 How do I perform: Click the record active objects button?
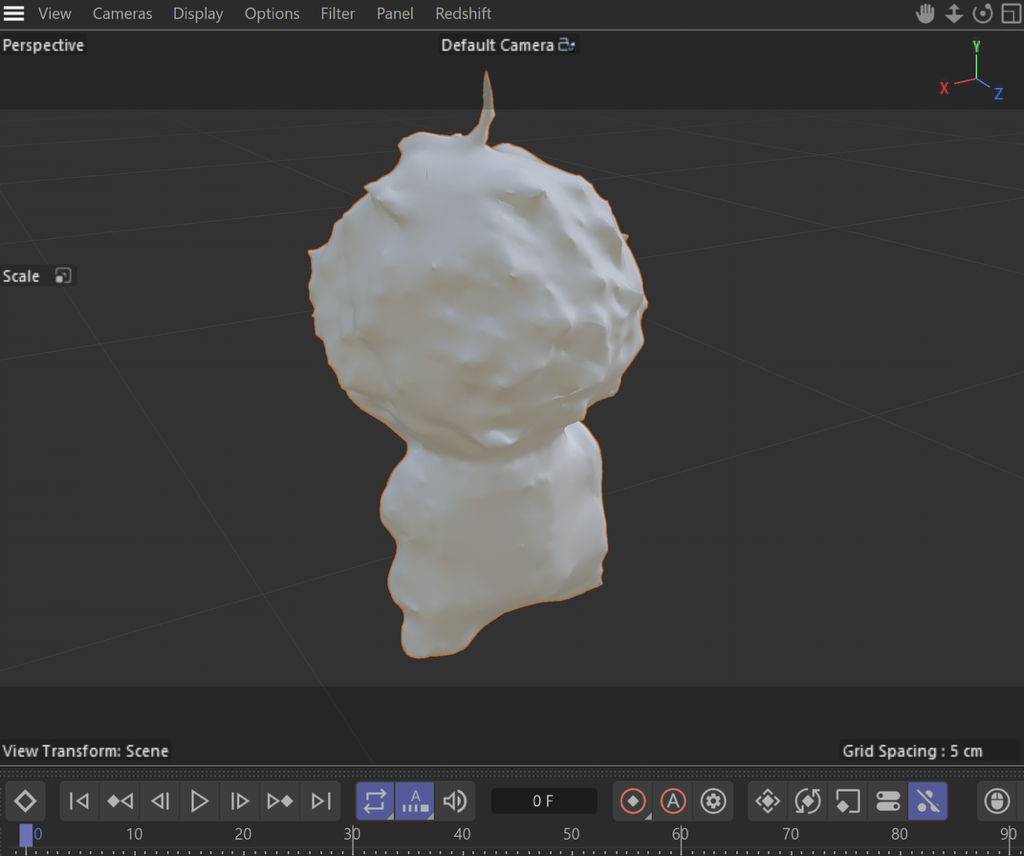pos(633,801)
